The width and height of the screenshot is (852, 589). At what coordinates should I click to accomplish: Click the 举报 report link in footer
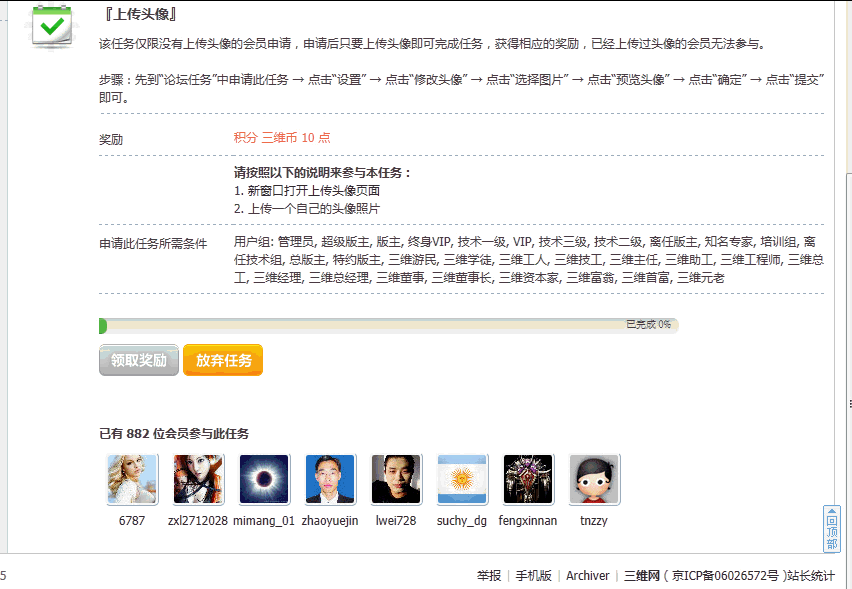(489, 575)
